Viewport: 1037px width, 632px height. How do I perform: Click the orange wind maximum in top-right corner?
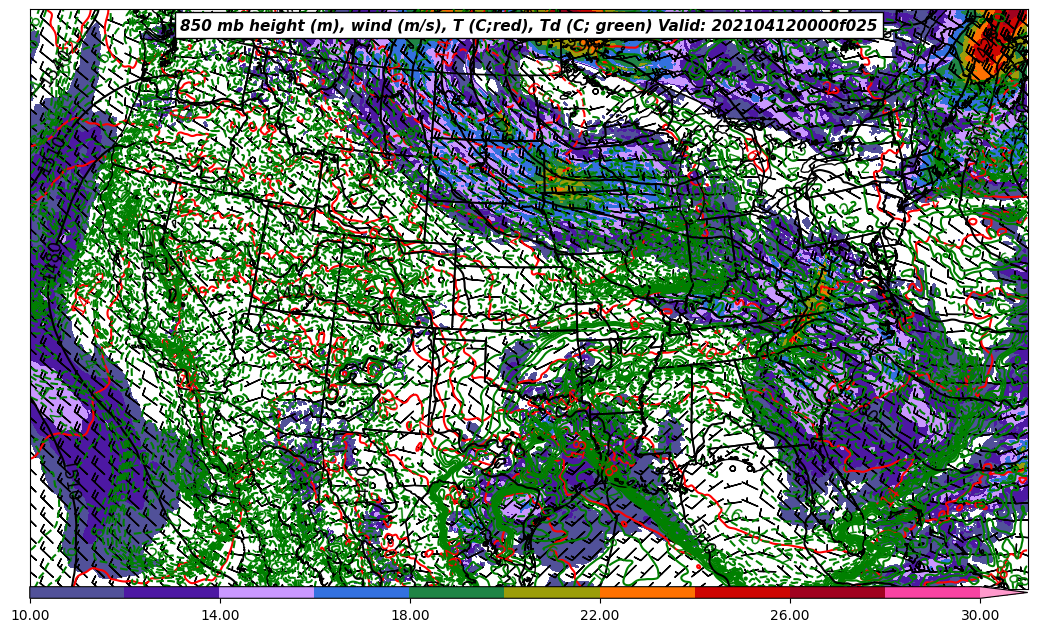pos(985,50)
